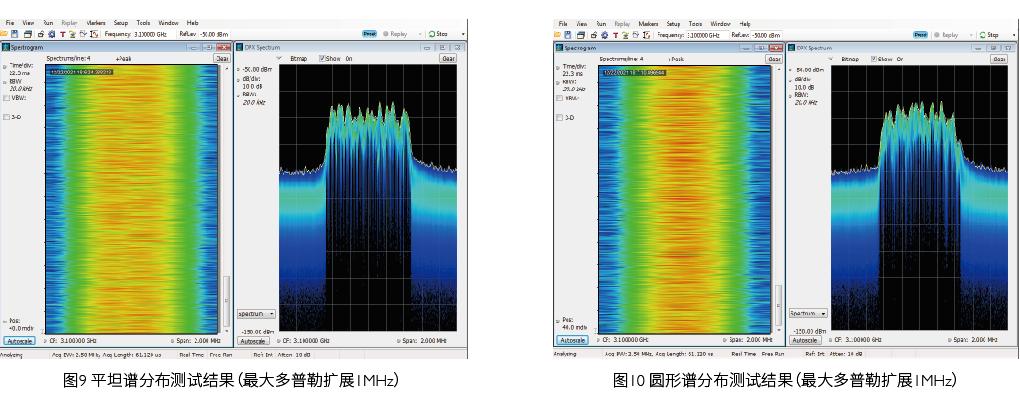Enable the 3-D checkbox in Figure 9 Spectrogram
This screenshot has height=402, width=1020.
pos(7,117)
